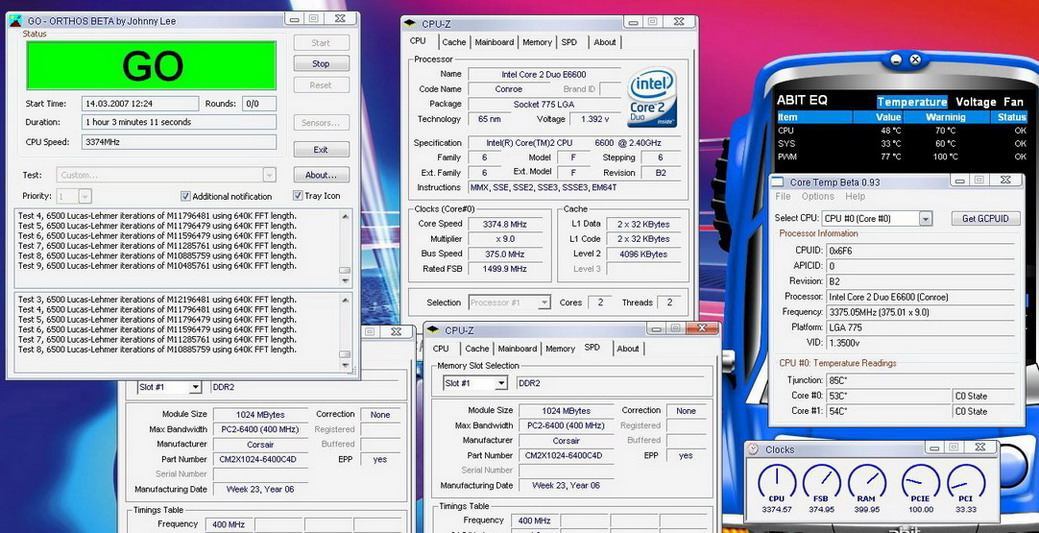
Task: Click the Intel Core 2 Duo logo
Action: (652, 97)
